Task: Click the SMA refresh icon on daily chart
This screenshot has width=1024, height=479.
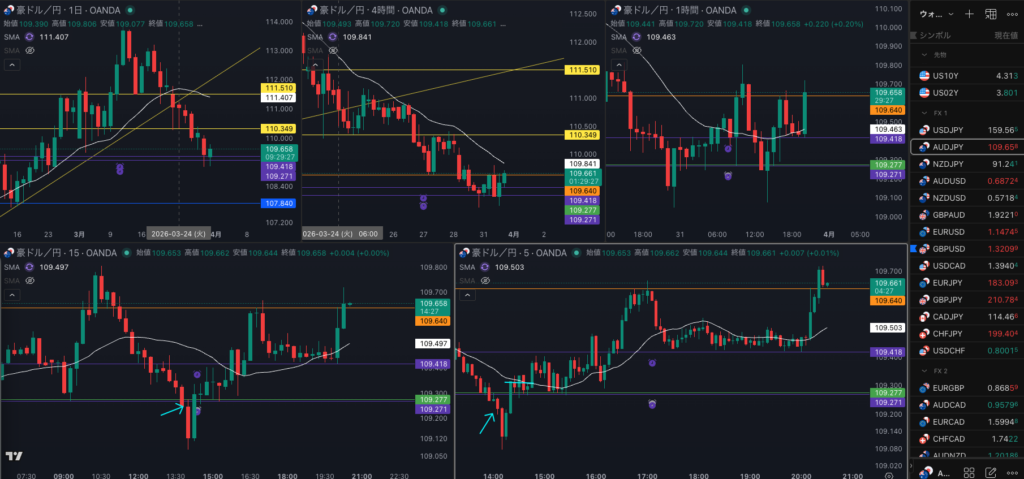Action: coord(30,37)
